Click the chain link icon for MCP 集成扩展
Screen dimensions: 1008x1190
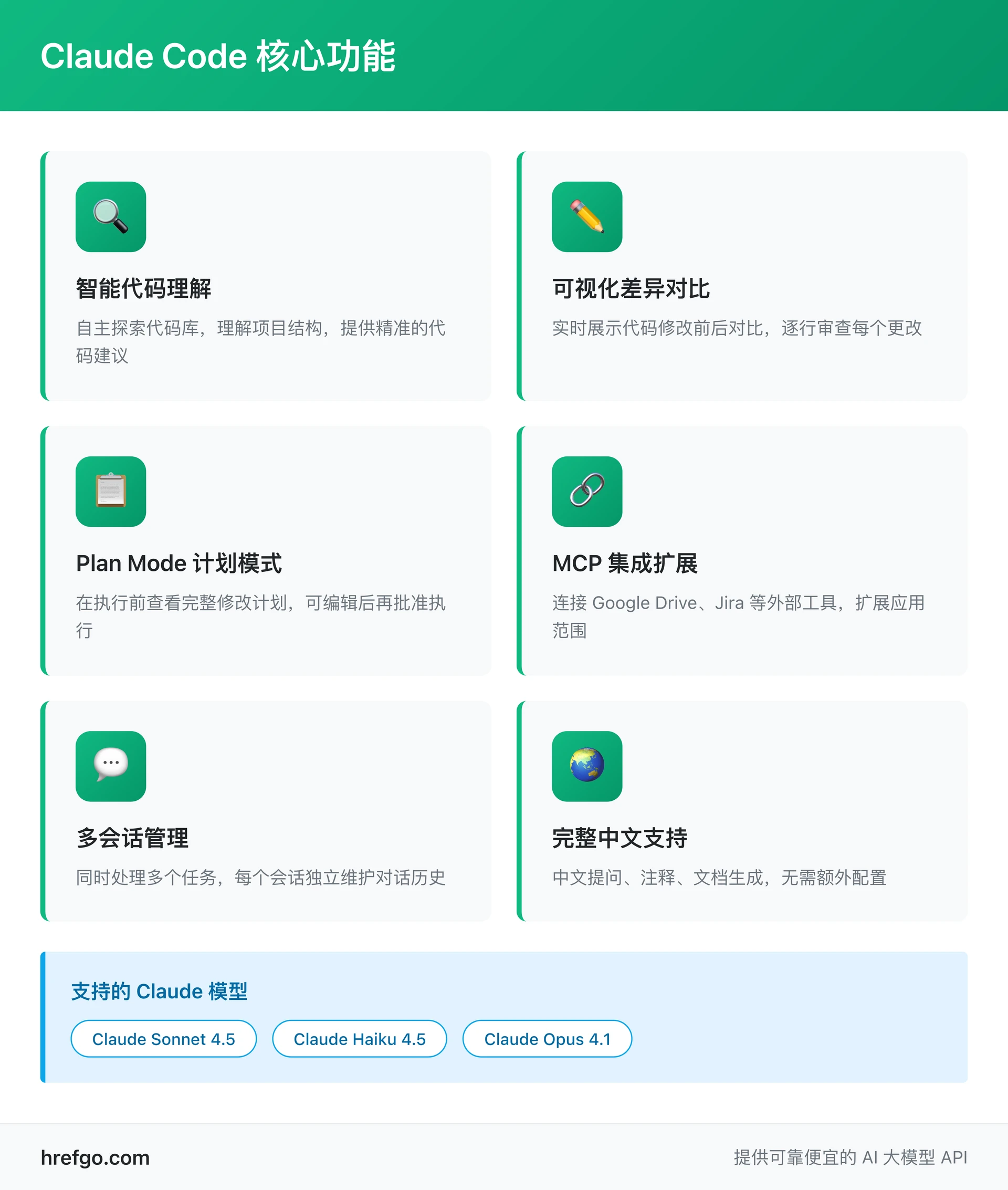587,493
